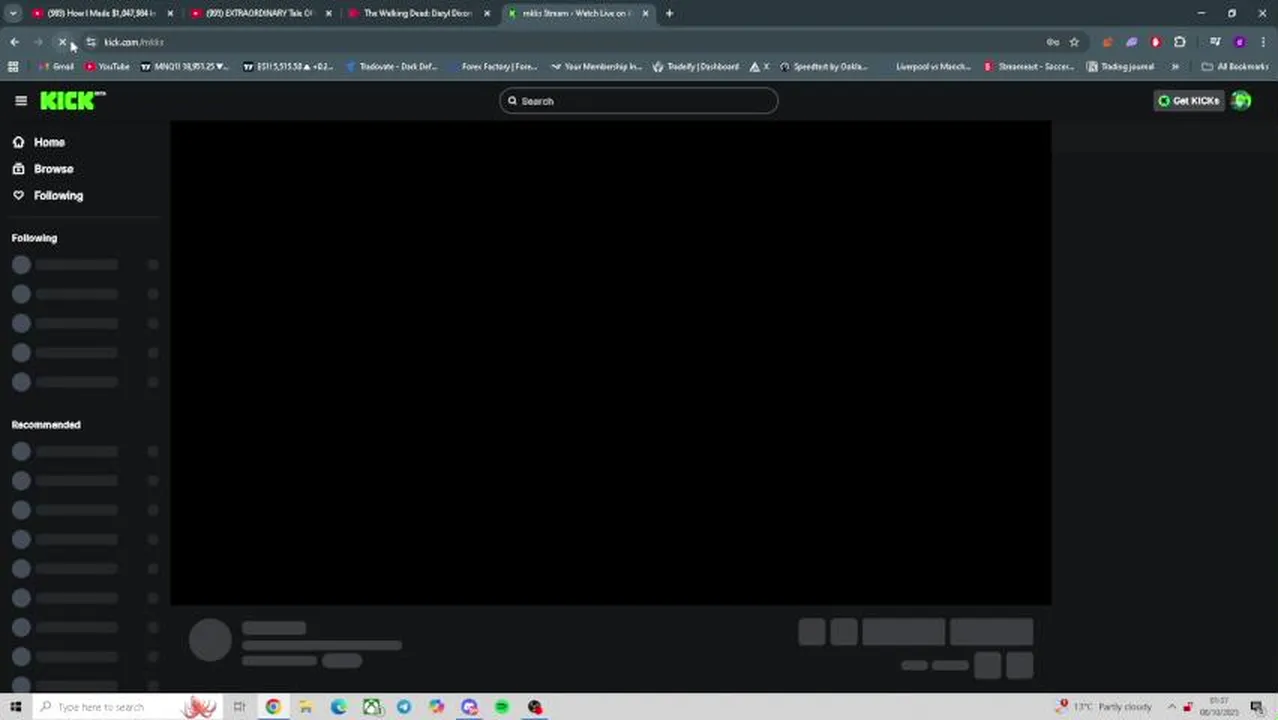Open Telegram from the taskbar

404,707
